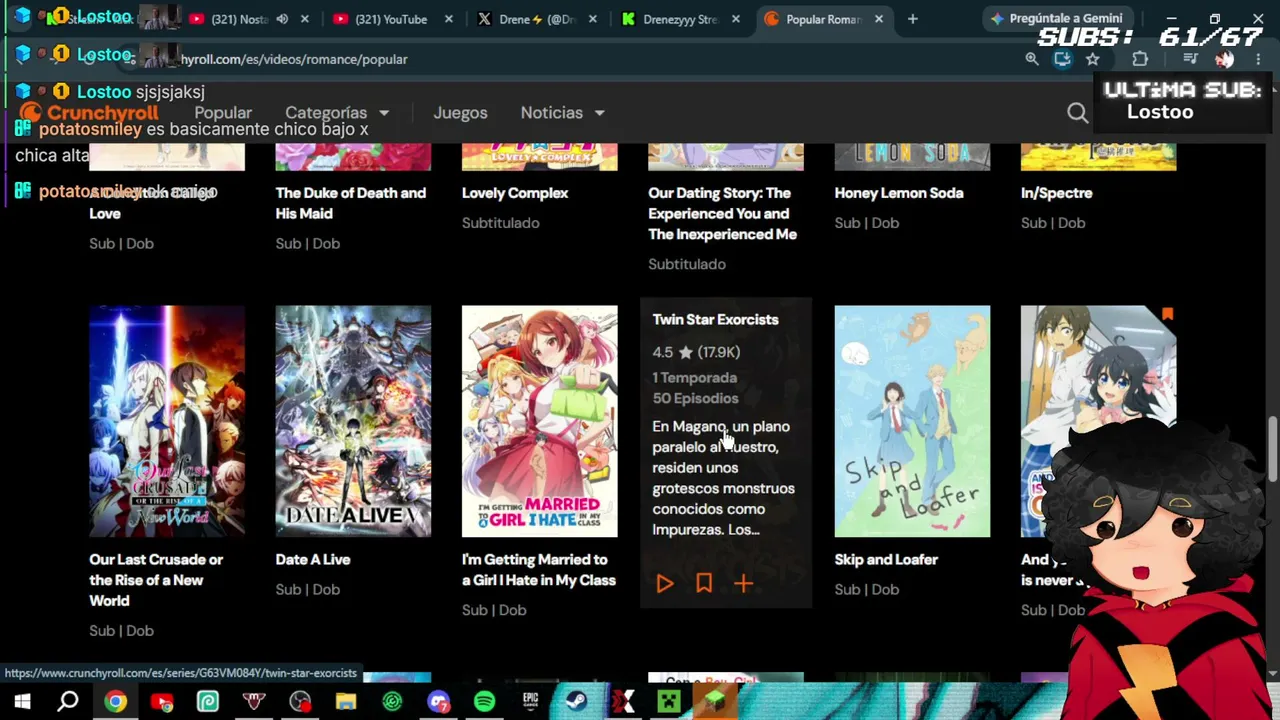Screen dimensions: 1280x720
Task: Open The Duke of Death and His Maid
Action: (x=351, y=203)
